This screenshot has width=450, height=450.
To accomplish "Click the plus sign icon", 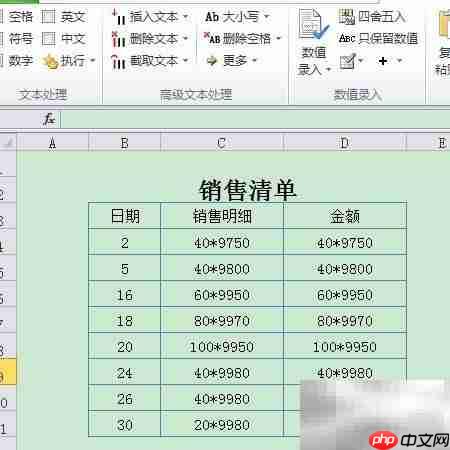I will coord(383,61).
